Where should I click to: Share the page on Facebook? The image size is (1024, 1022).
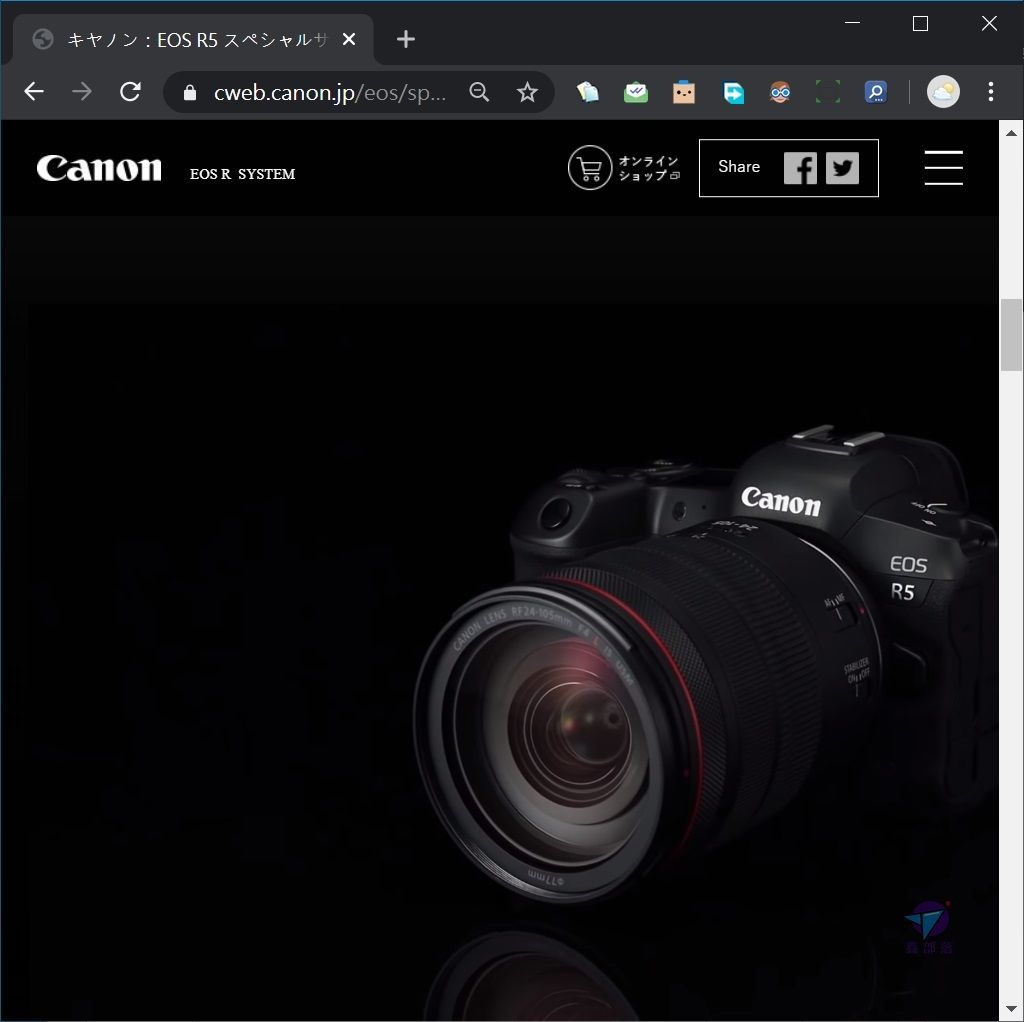click(800, 168)
